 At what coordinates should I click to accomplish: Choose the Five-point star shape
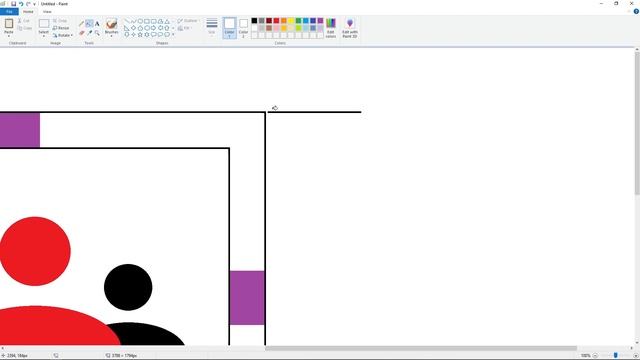pos(140,35)
